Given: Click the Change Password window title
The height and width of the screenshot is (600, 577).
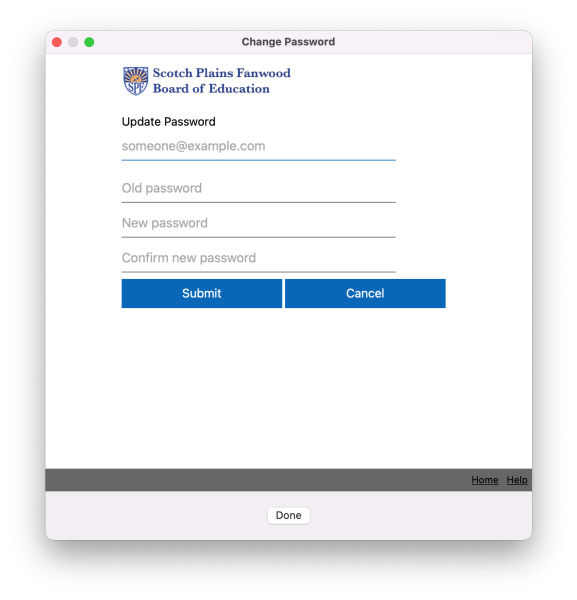Looking at the screenshot, I should tap(288, 42).
